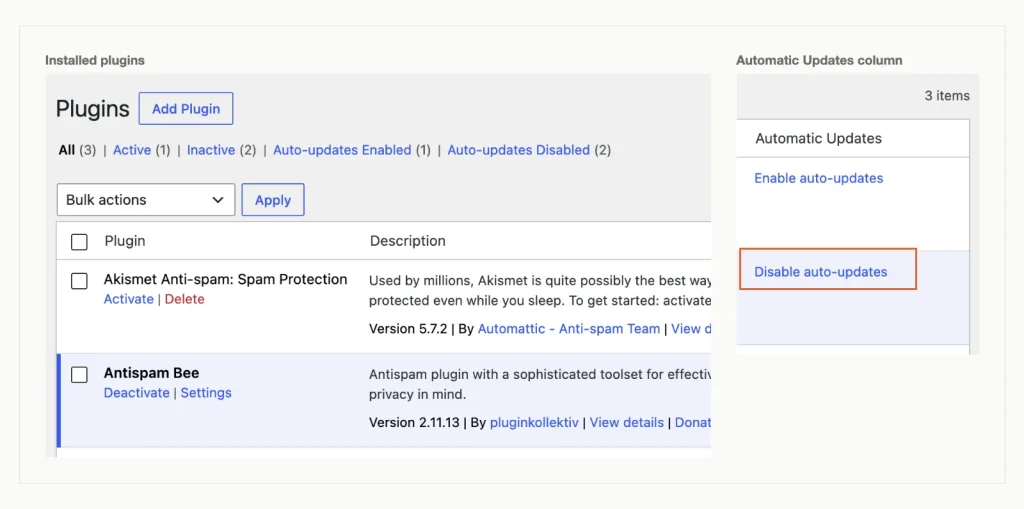Click Enable auto-updates link
Image resolution: width=1024 pixels, height=509 pixels.
tap(818, 178)
